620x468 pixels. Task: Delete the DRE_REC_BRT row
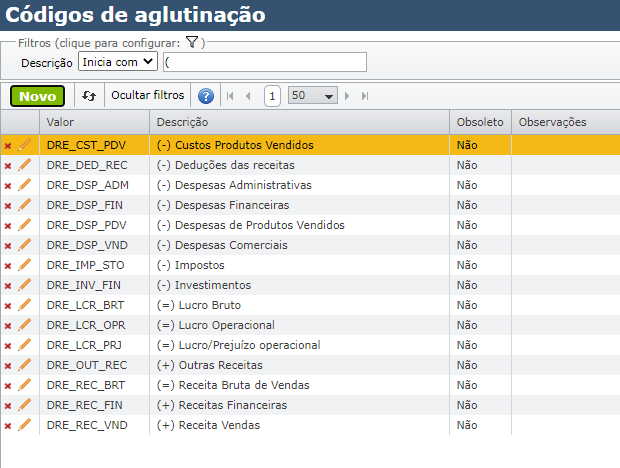pos(8,386)
